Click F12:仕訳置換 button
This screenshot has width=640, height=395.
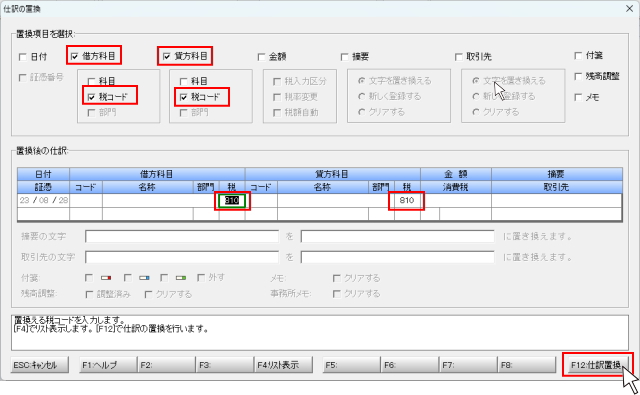(597, 365)
